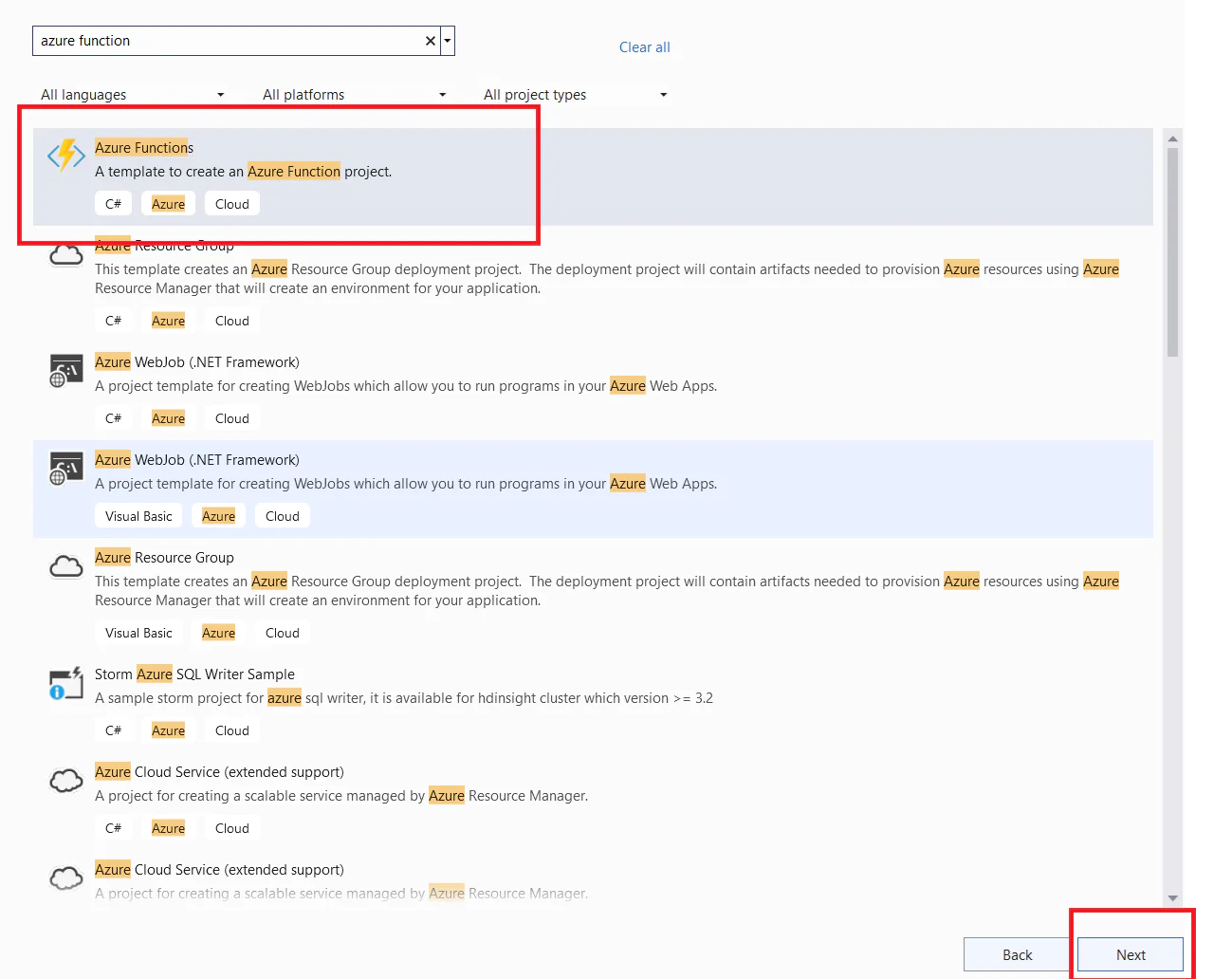Open the All platforms filter dropdown

(354, 95)
